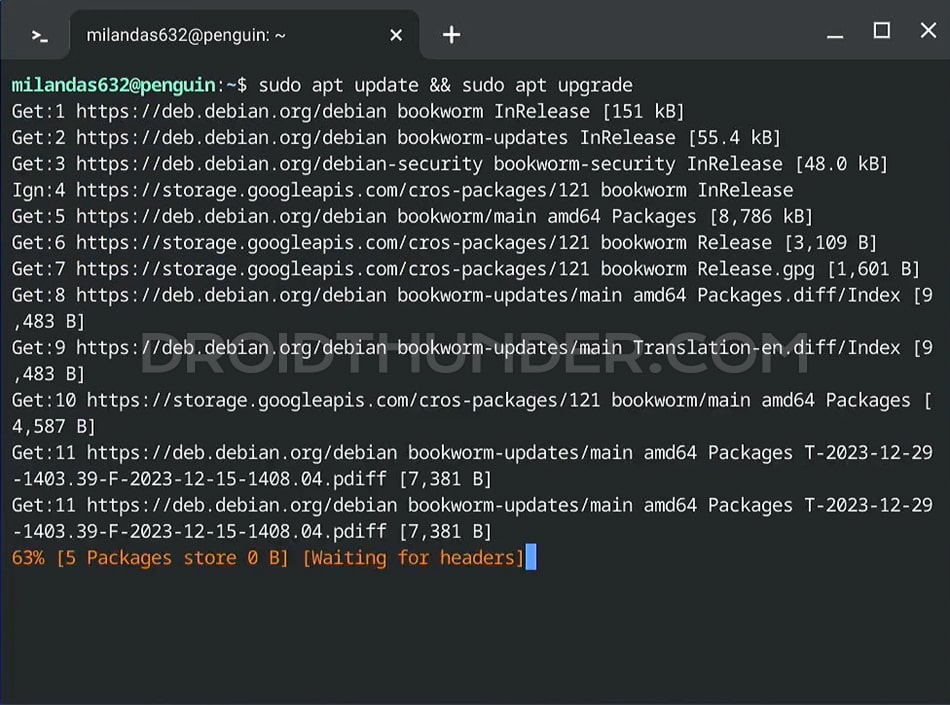Close the Terminal window

(928, 30)
